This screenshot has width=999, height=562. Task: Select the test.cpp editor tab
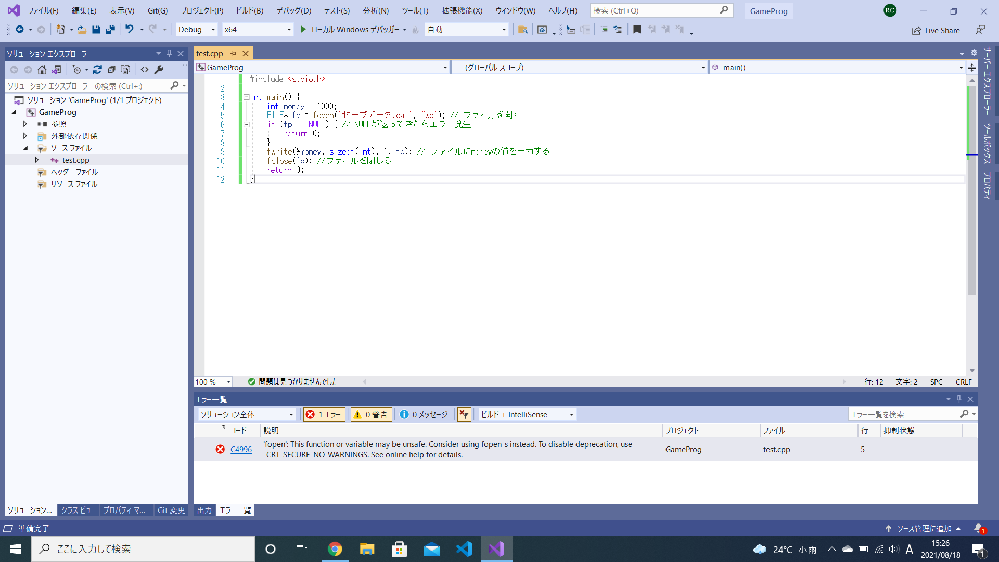click(211, 52)
